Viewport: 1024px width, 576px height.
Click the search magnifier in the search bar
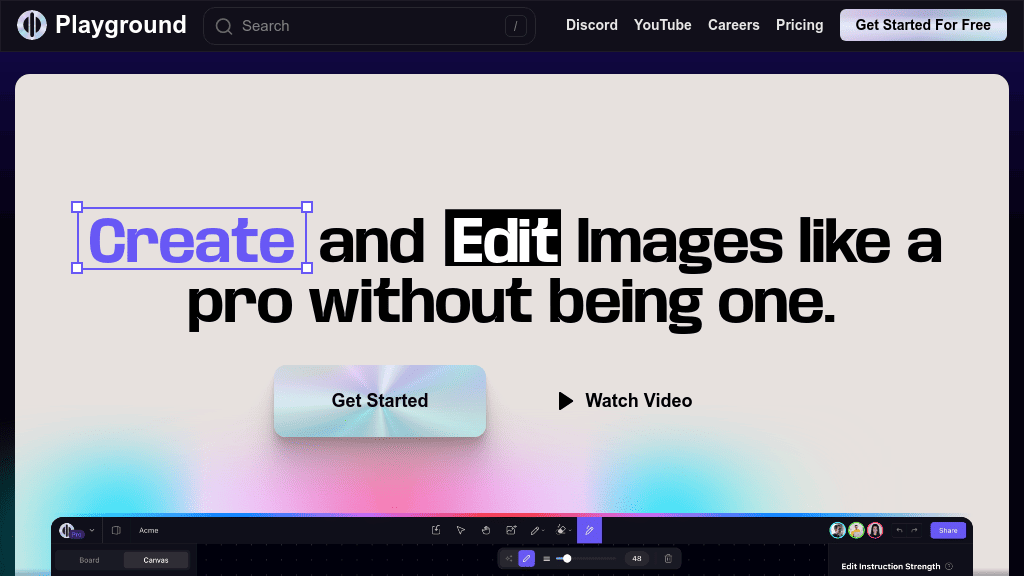tap(224, 25)
